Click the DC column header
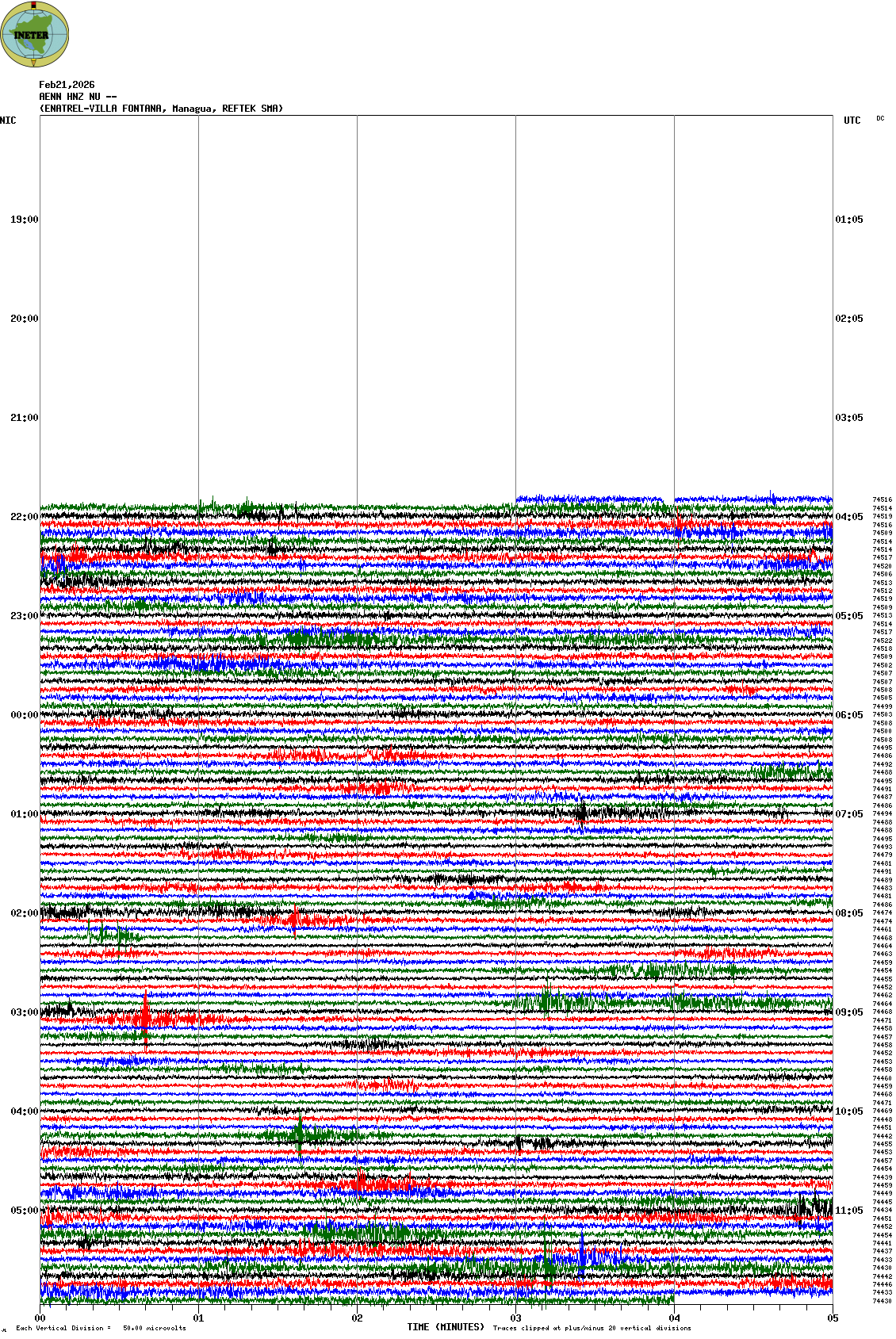 [x=880, y=118]
